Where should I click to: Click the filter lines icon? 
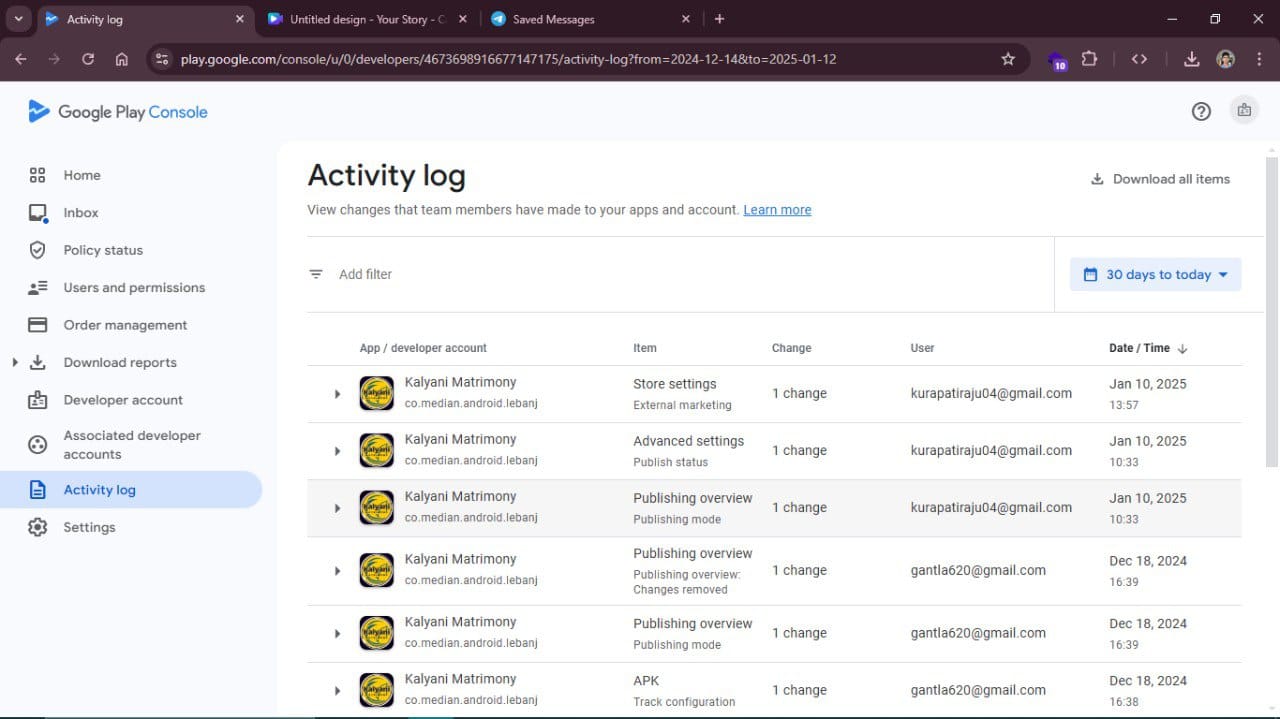316,274
